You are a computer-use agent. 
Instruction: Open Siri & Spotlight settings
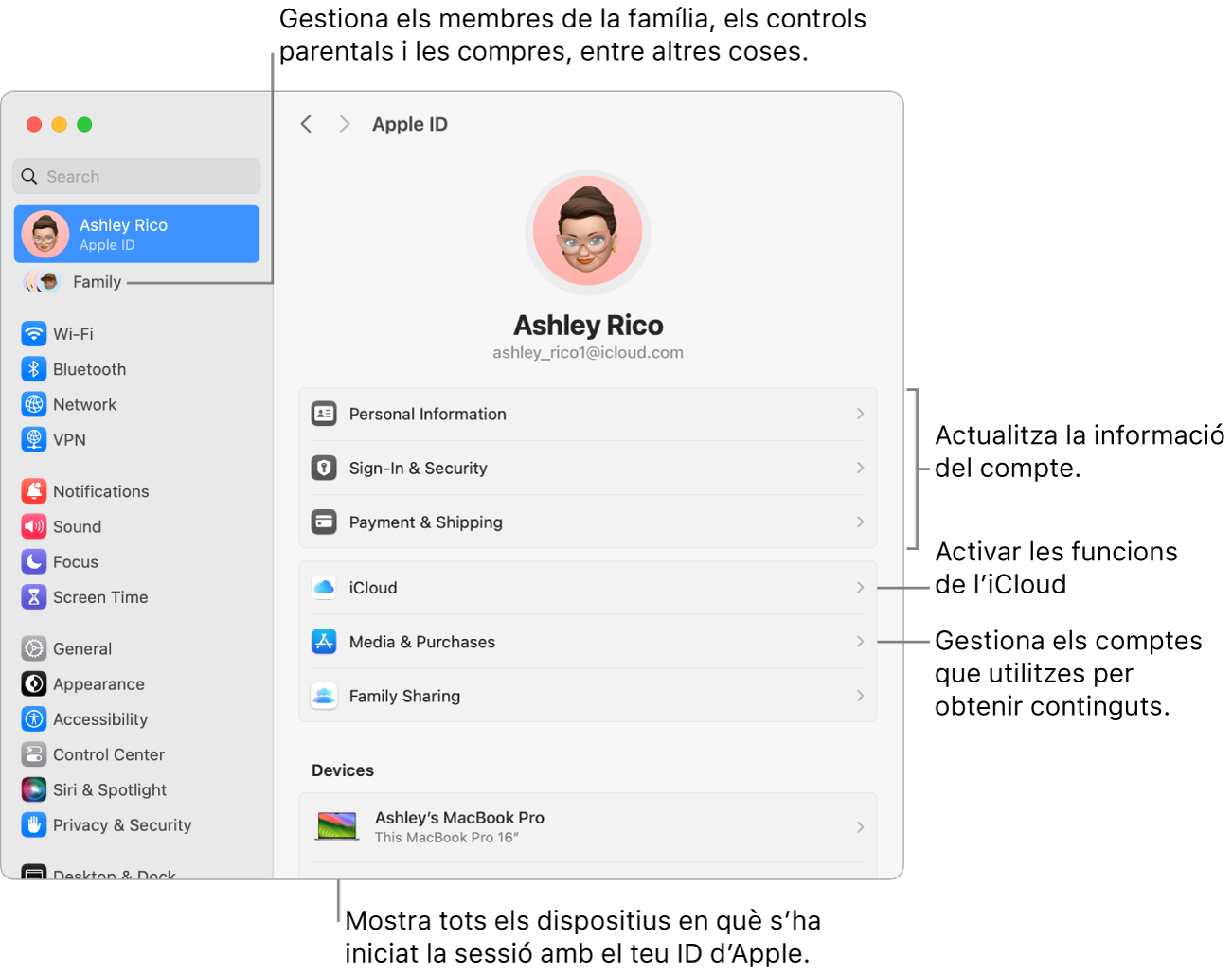tap(34, 789)
